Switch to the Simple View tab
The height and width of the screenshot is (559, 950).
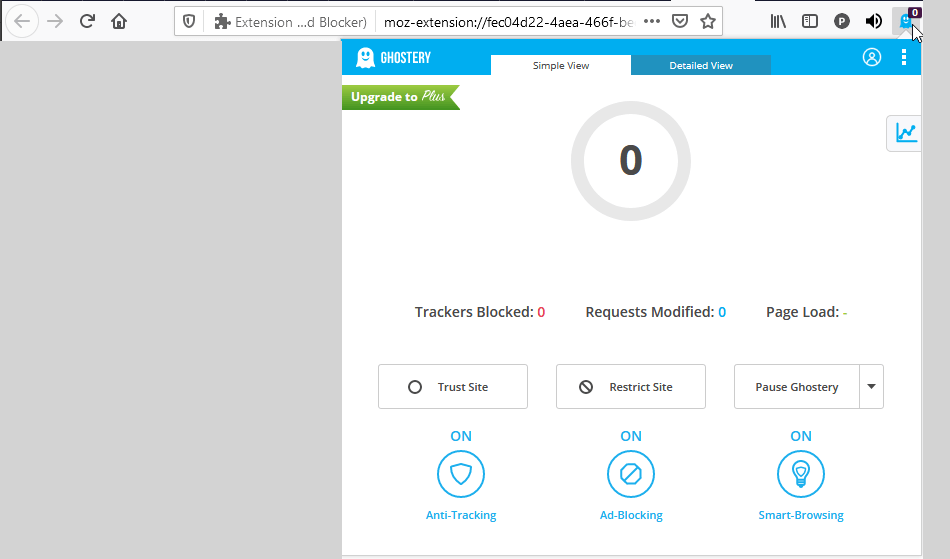[561, 65]
